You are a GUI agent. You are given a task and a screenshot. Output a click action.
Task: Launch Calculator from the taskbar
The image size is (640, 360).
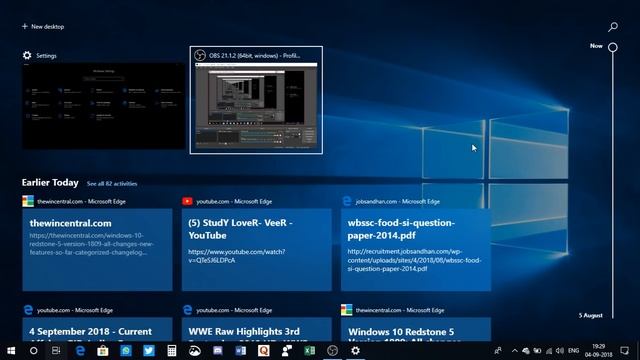click(171, 351)
